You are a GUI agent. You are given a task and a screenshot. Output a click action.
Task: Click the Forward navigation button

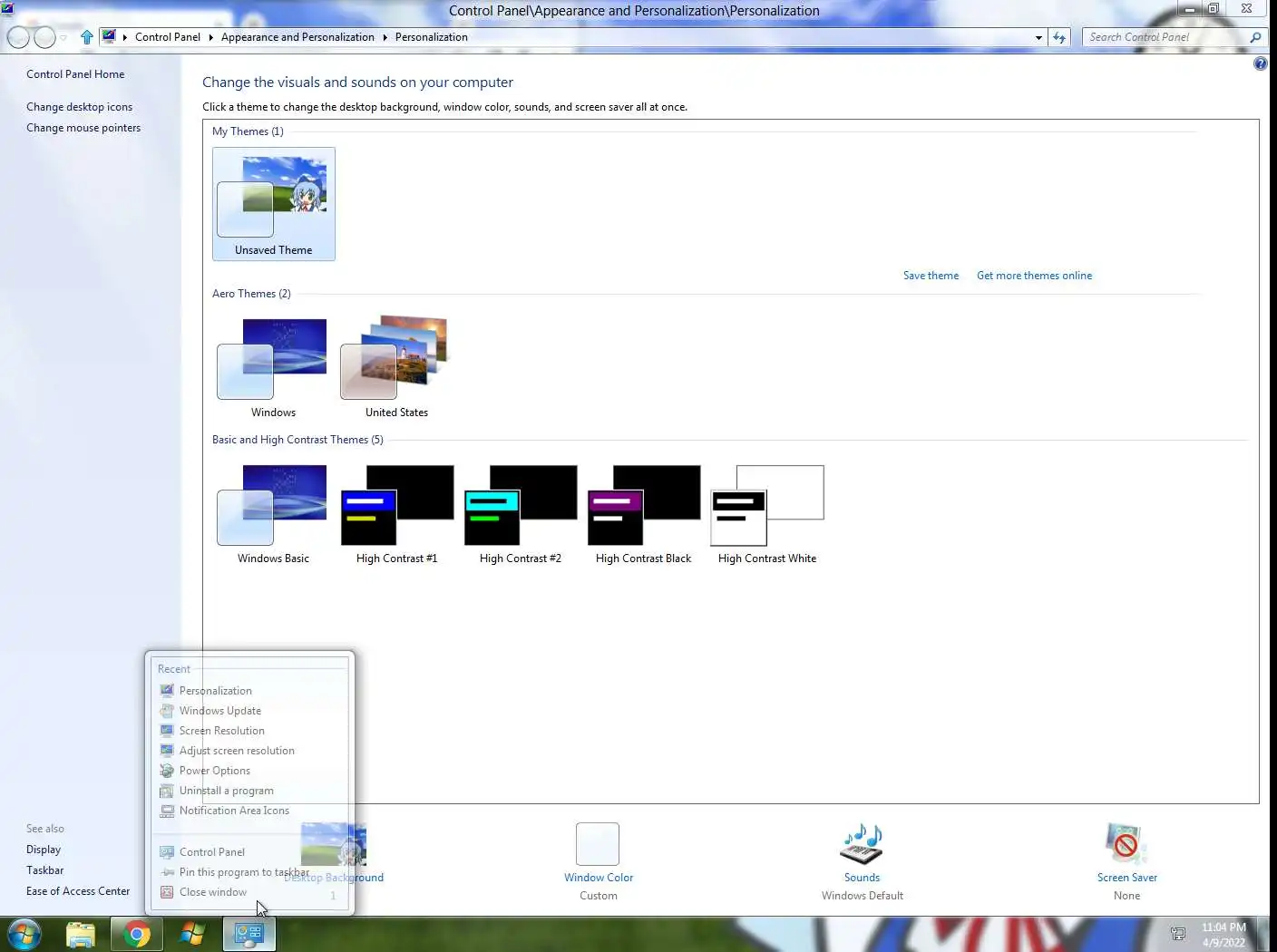[x=44, y=37]
